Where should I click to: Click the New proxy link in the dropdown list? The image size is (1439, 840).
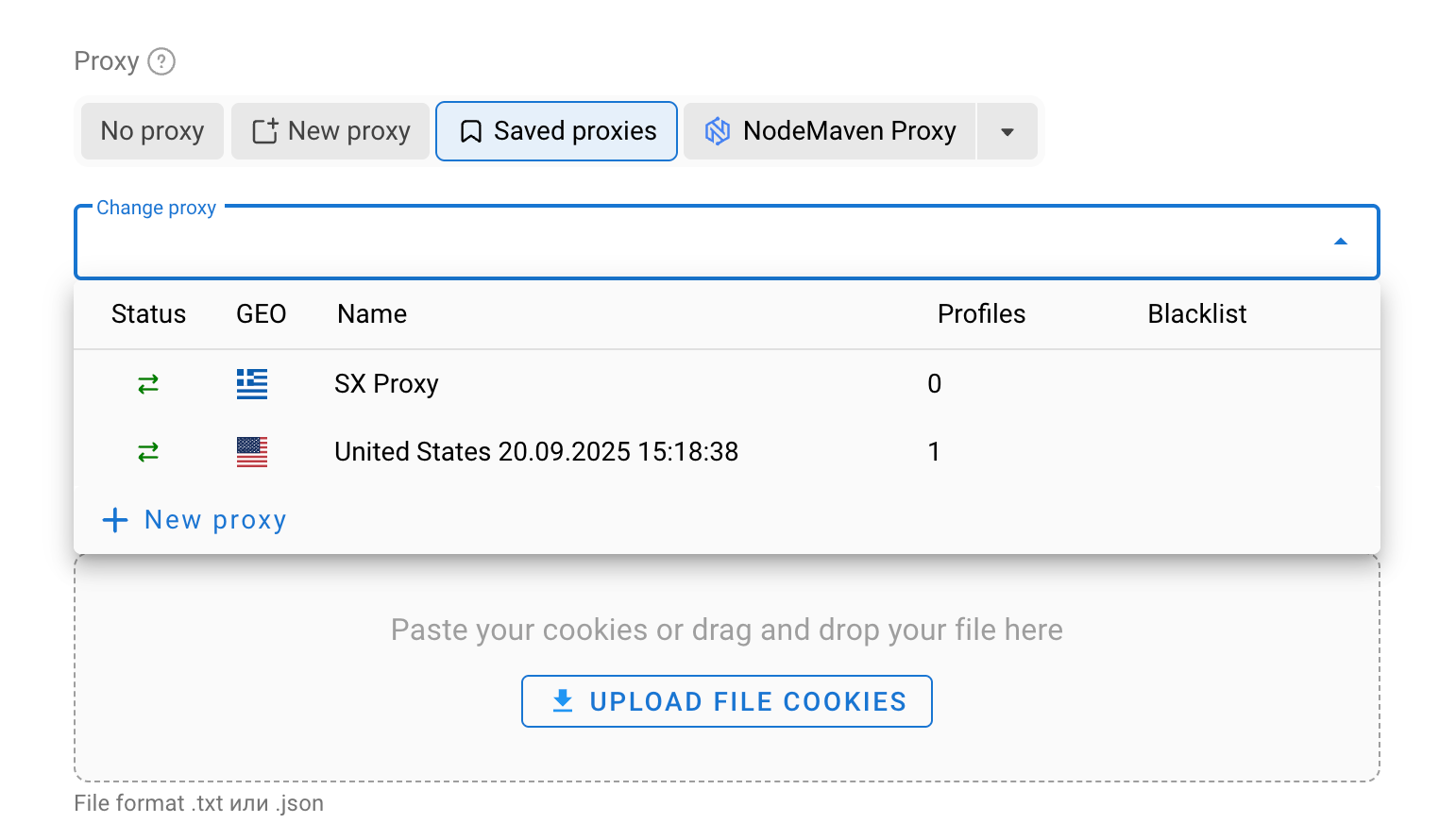(215, 520)
